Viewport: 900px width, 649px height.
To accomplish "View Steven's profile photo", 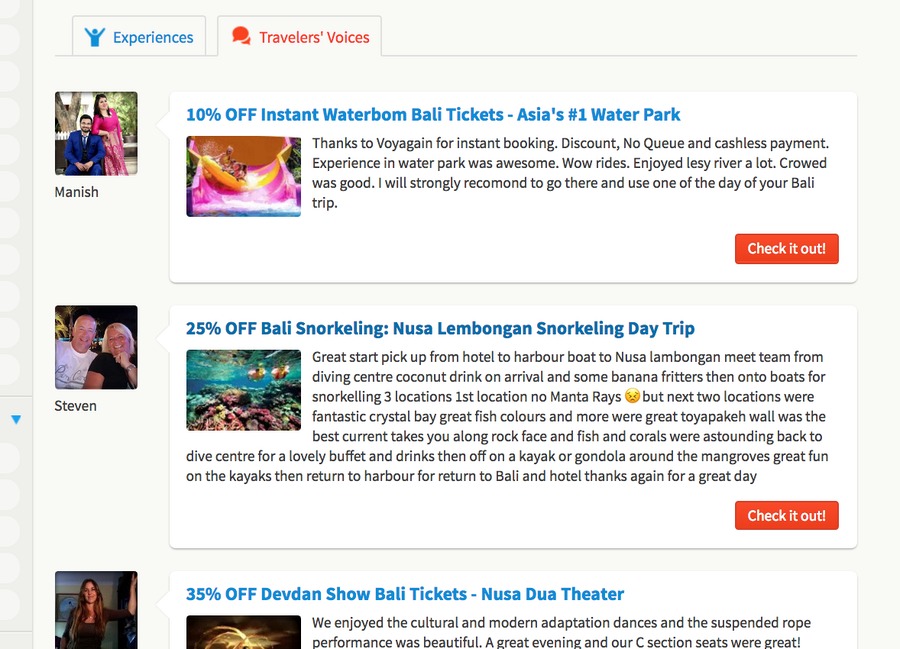I will point(96,347).
